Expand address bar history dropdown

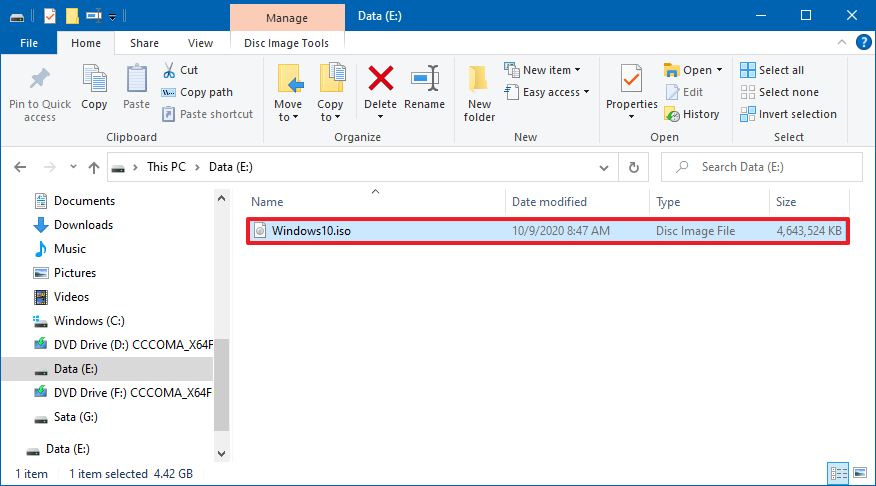(x=604, y=167)
